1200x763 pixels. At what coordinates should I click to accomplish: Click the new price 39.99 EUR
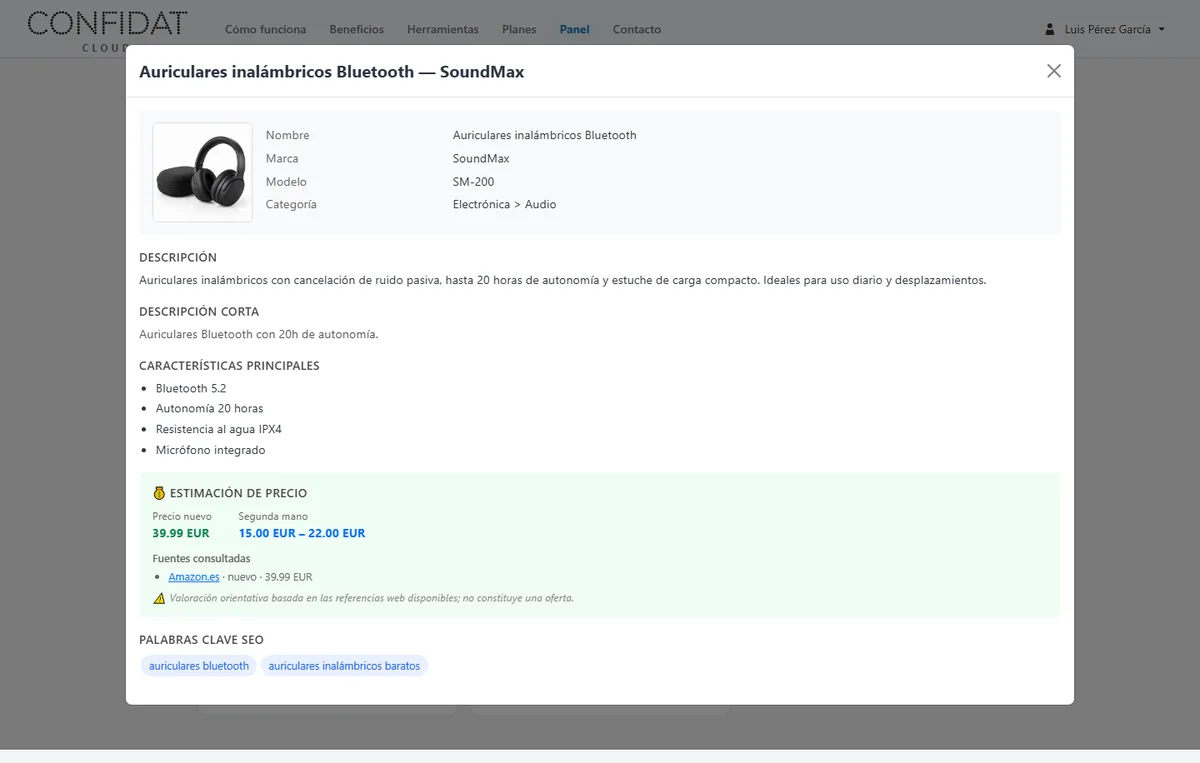click(181, 533)
